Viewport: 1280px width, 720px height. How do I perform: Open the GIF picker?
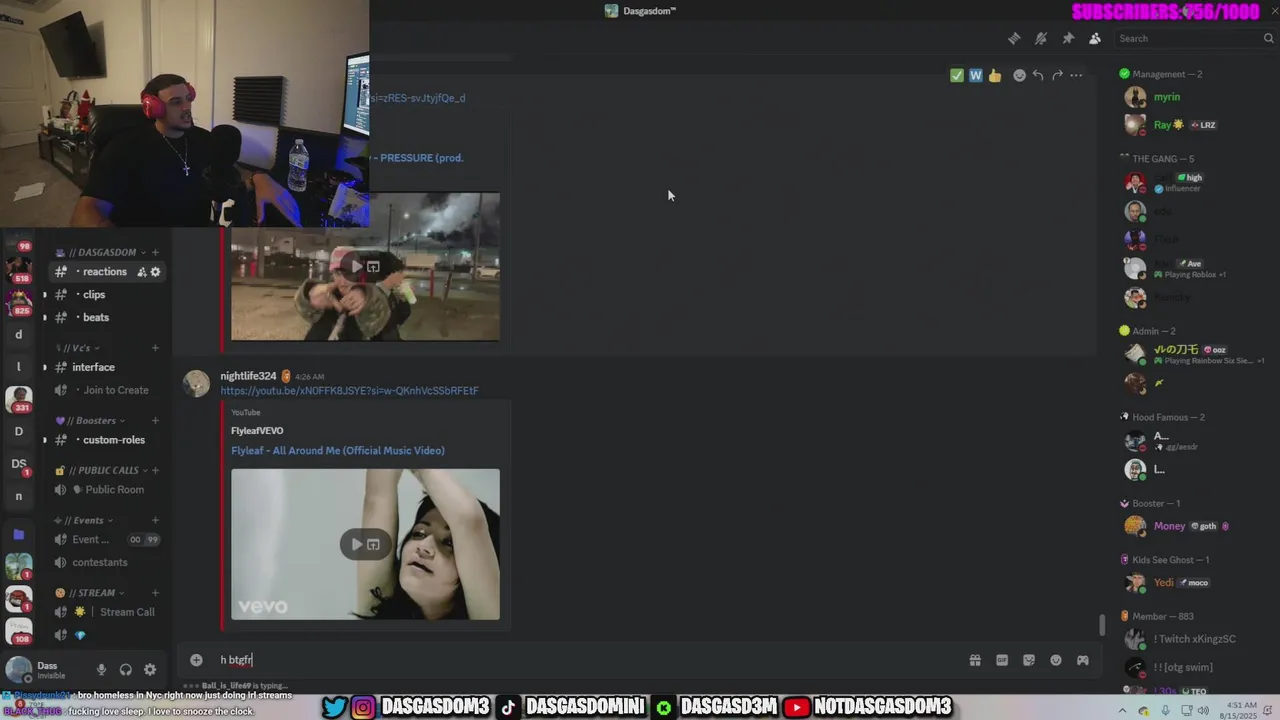[x=1002, y=660]
